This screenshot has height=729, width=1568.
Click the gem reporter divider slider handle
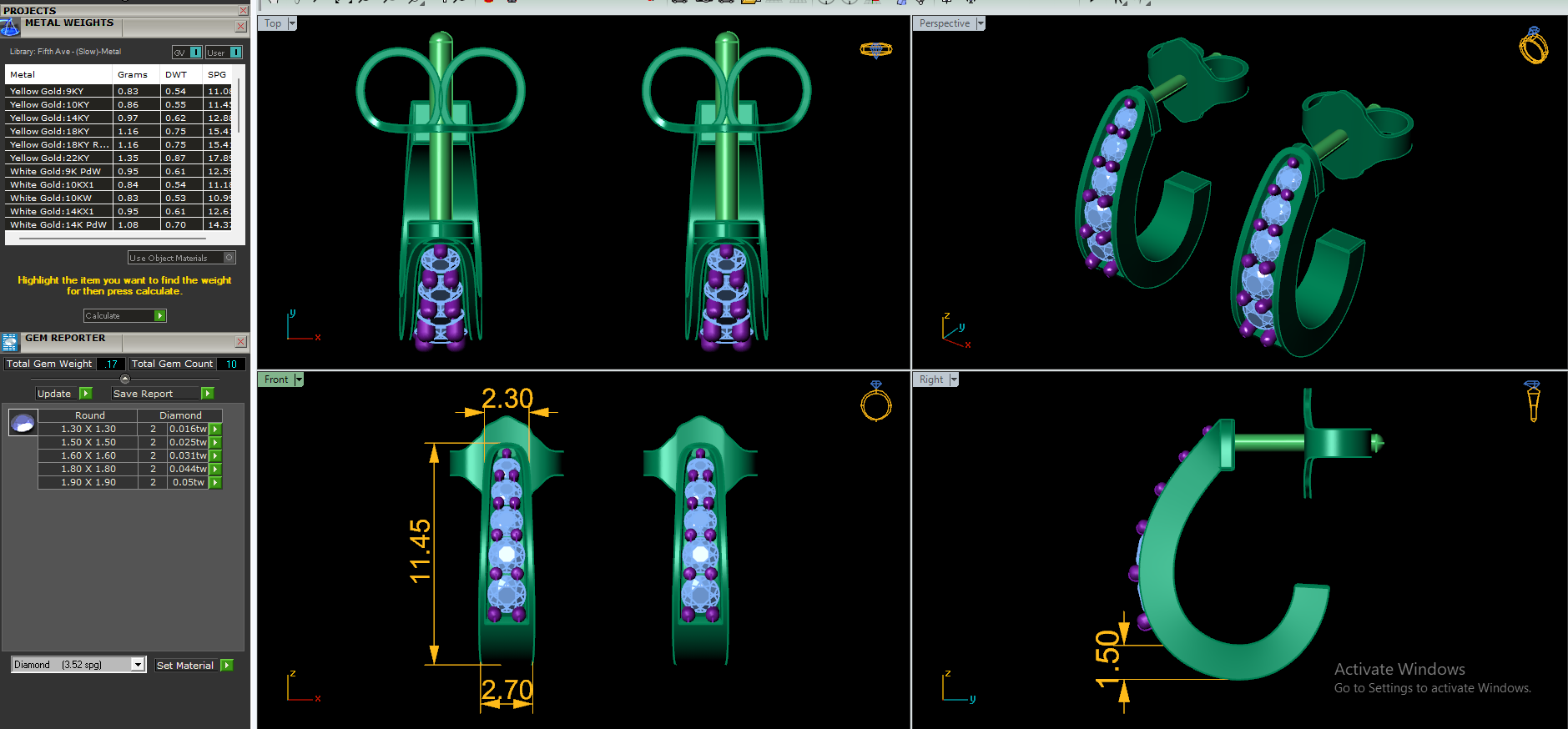tap(125, 379)
